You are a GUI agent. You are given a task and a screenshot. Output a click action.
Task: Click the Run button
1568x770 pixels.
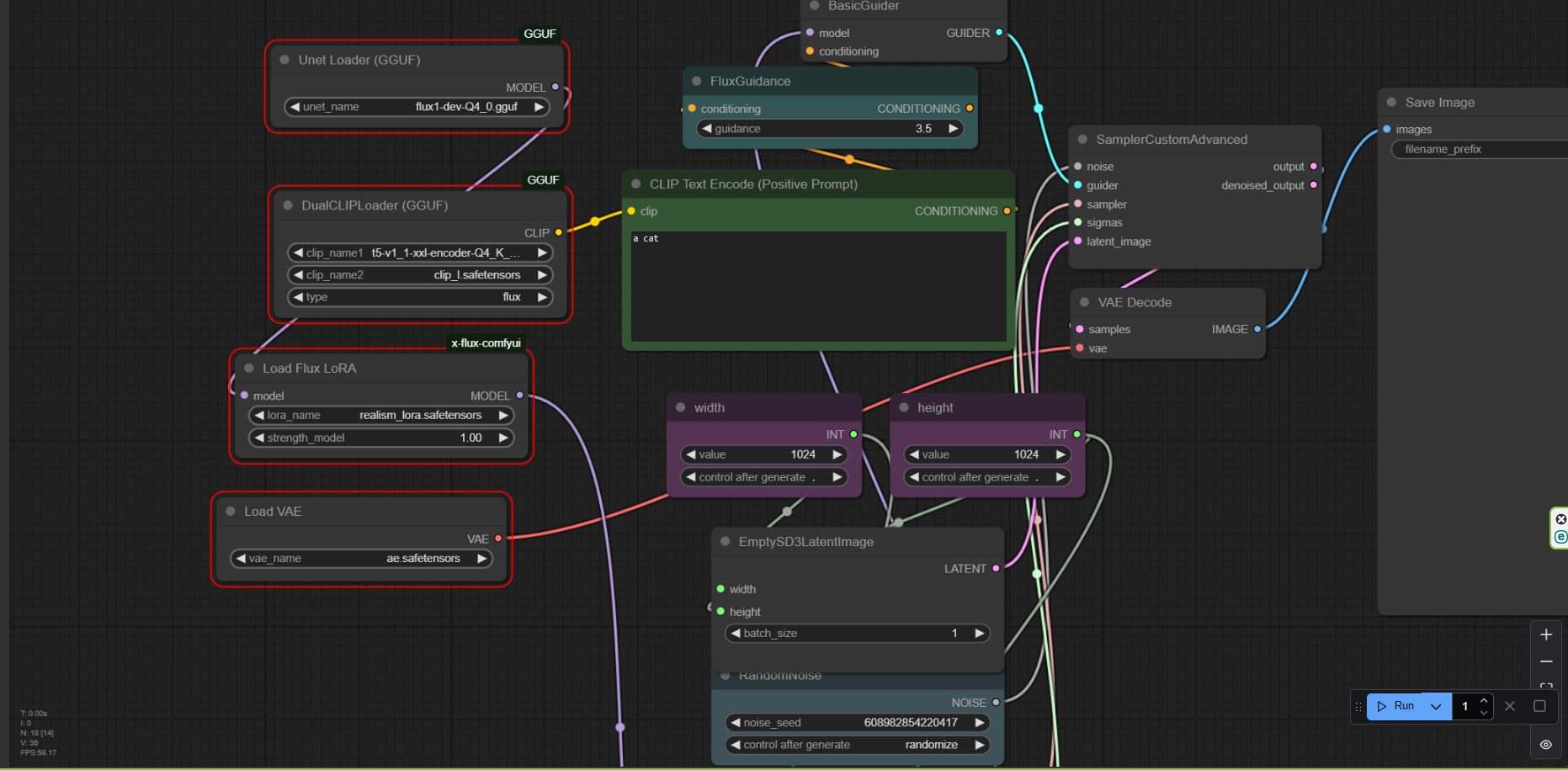pos(1395,706)
